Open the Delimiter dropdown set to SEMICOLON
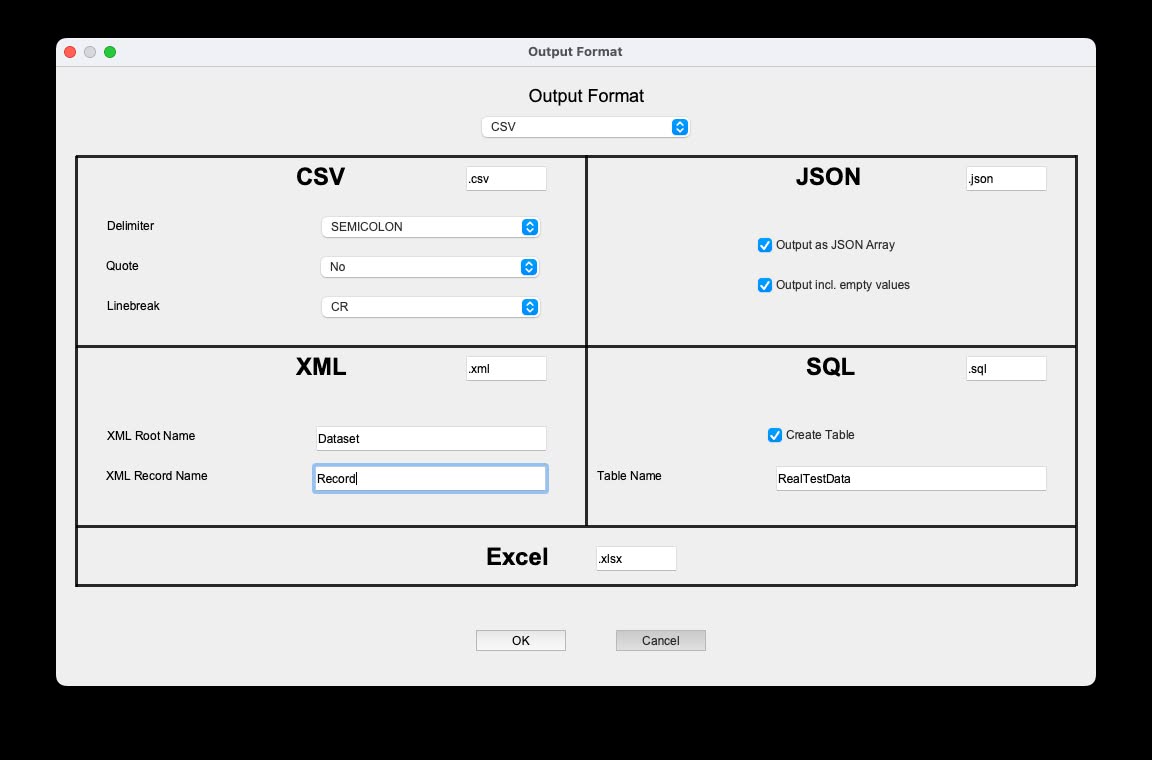Screen dimensions: 1152x760 [430, 227]
